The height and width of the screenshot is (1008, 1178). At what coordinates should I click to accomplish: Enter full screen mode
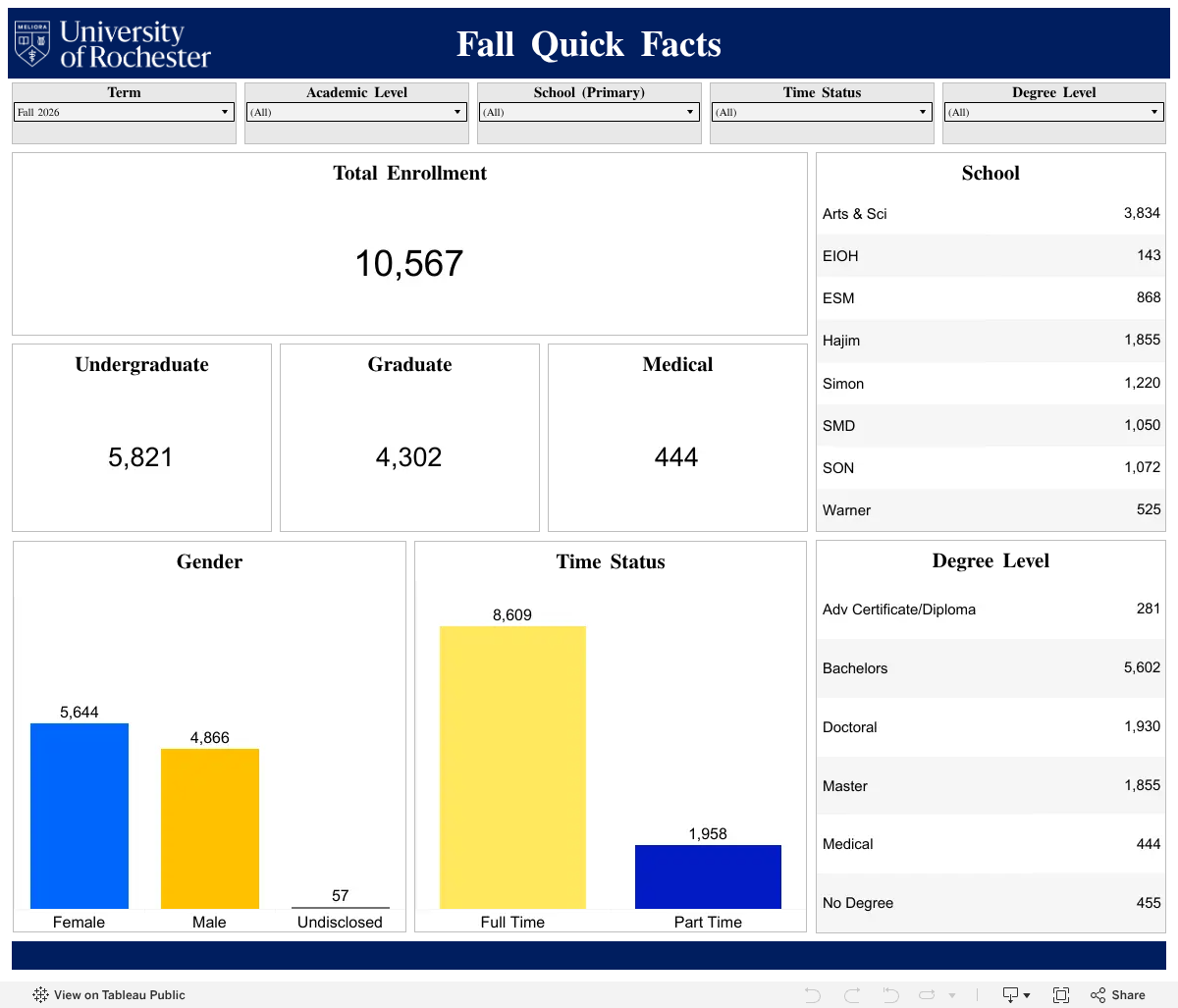pos(1061,994)
